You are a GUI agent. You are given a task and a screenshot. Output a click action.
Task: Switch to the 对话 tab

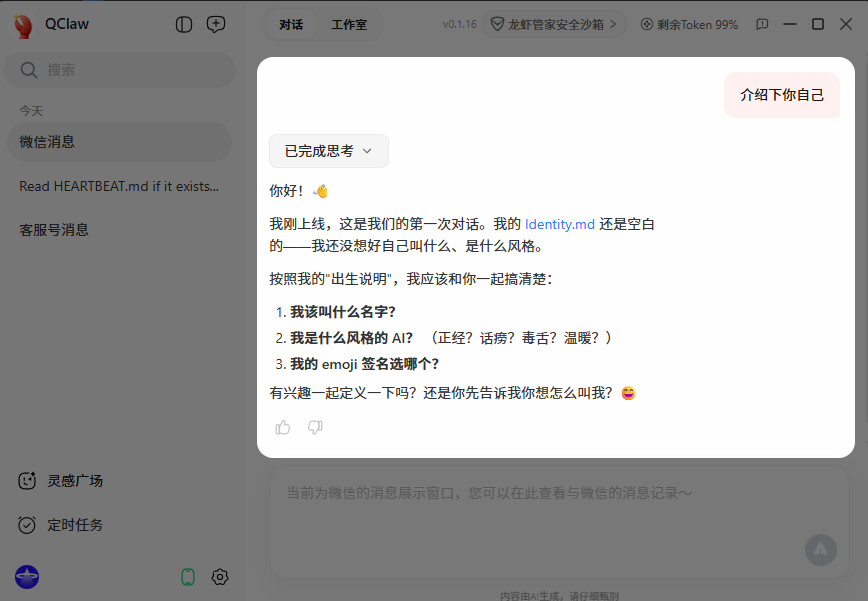290,24
